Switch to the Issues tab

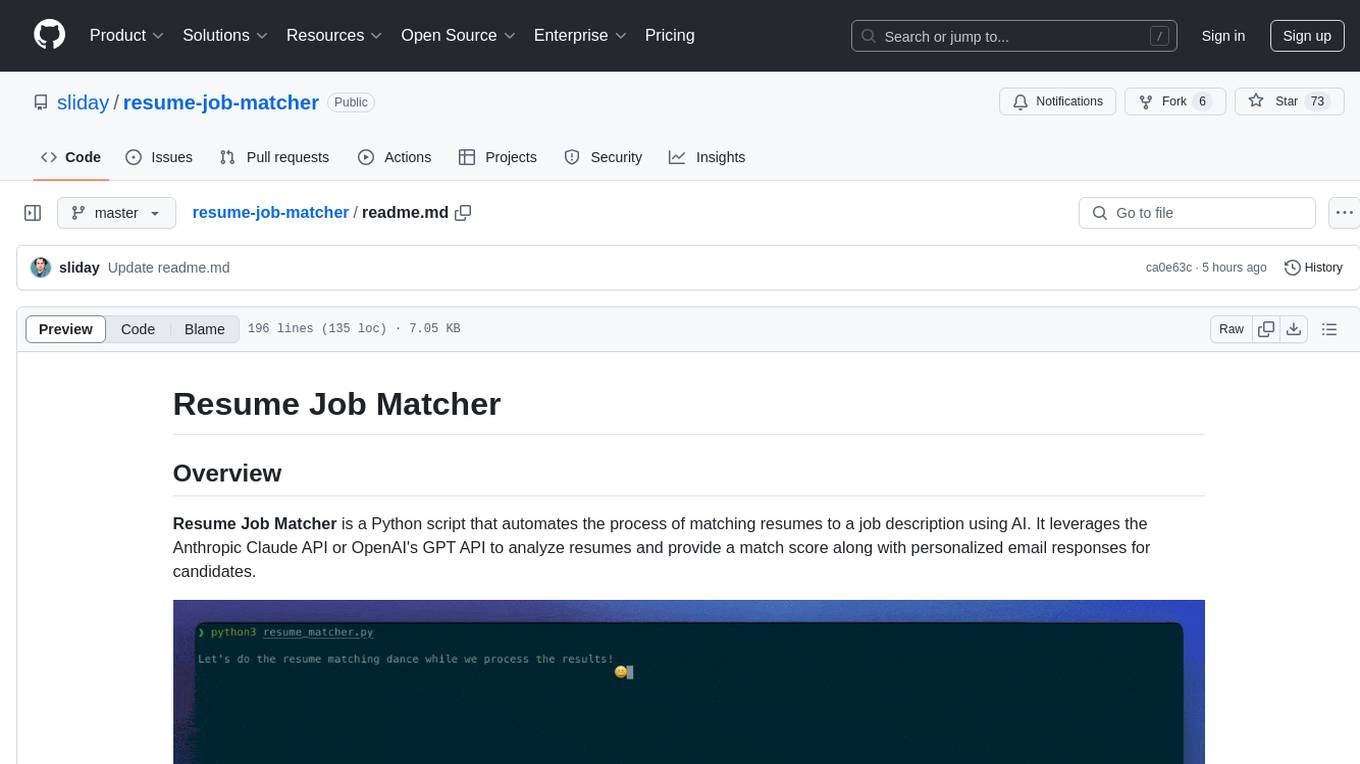[x=159, y=157]
